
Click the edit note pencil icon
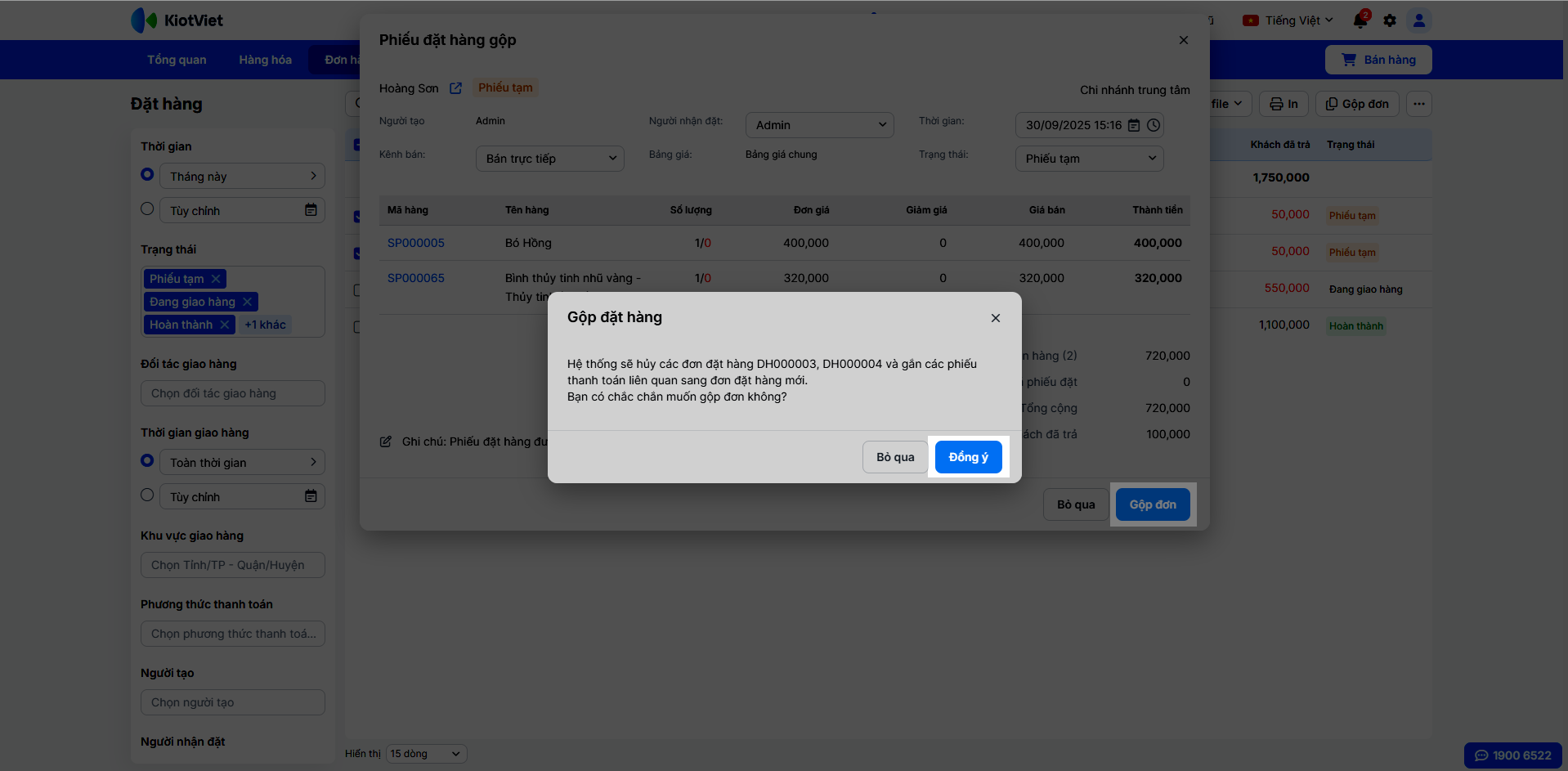pos(386,442)
